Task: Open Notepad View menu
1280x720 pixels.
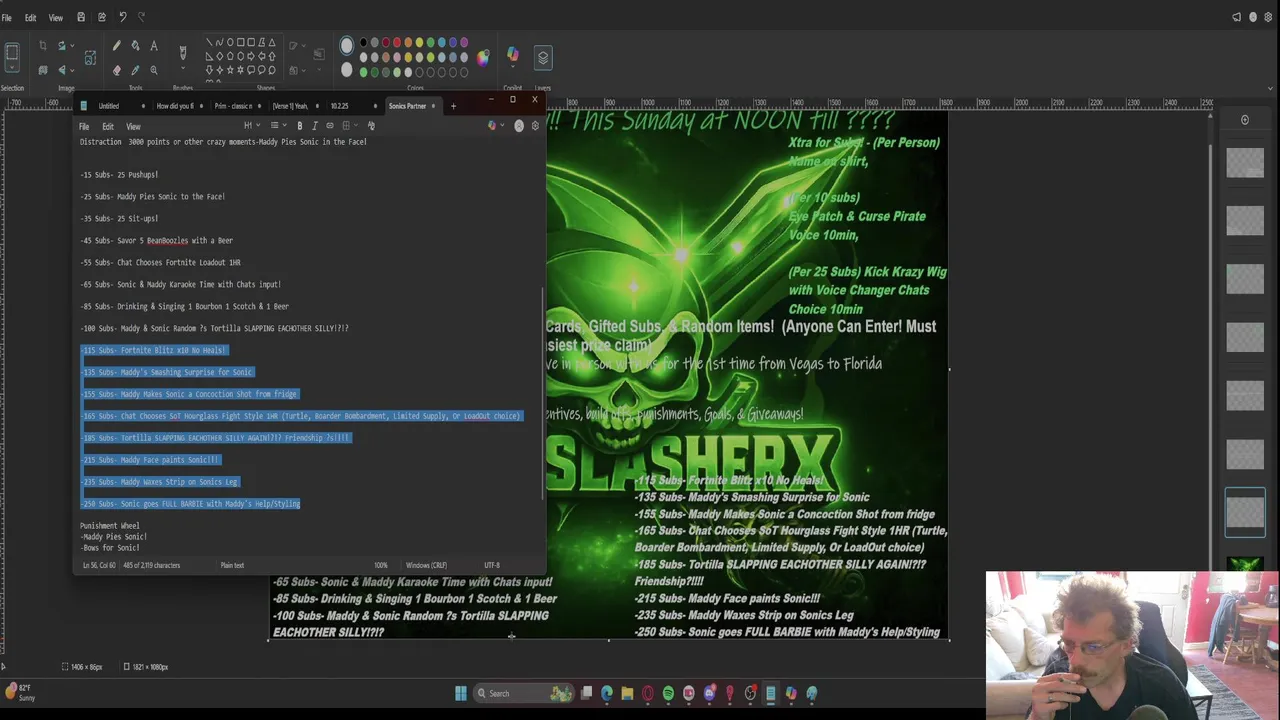Action: [133, 127]
